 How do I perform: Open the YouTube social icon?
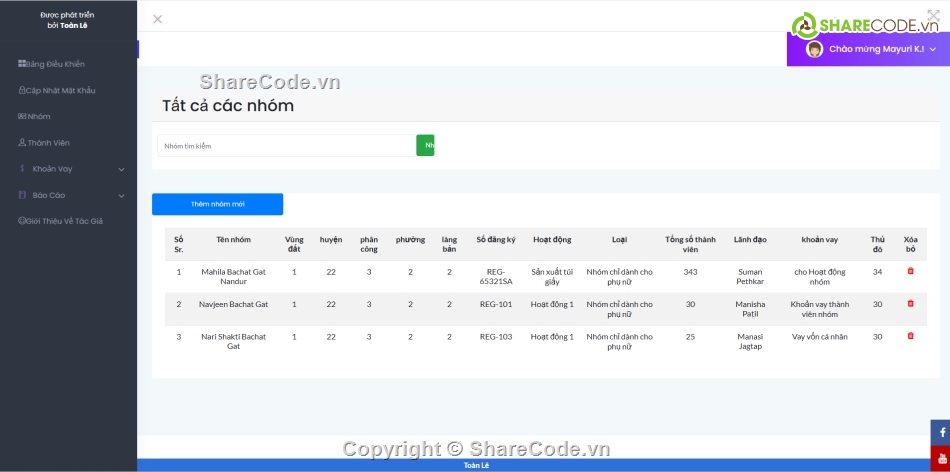click(x=940, y=458)
